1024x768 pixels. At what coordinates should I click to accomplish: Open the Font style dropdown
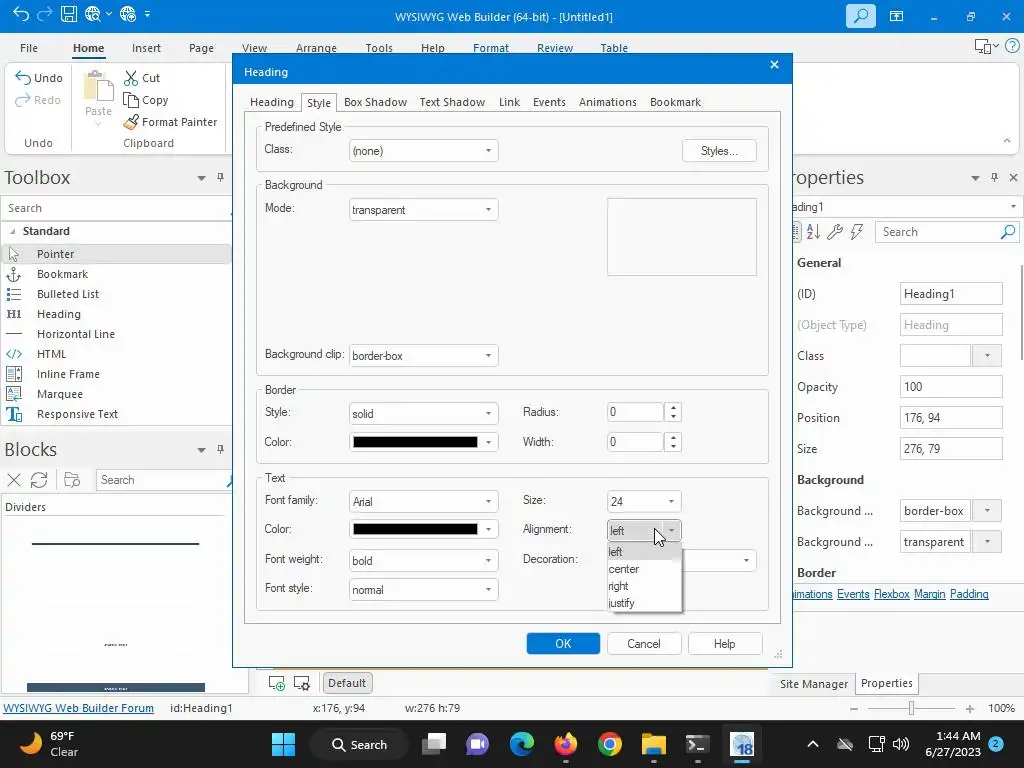(423, 590)
